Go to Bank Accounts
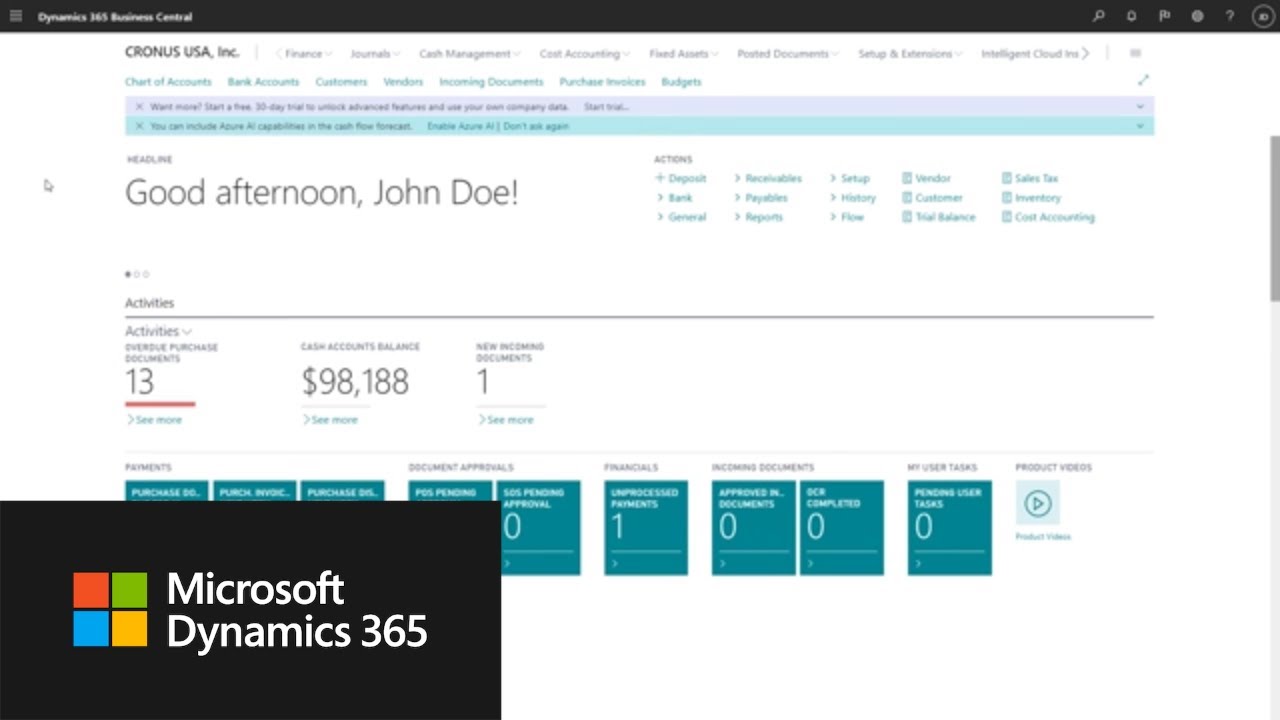Screen dimensions: 1280x720 pos(263,82)
